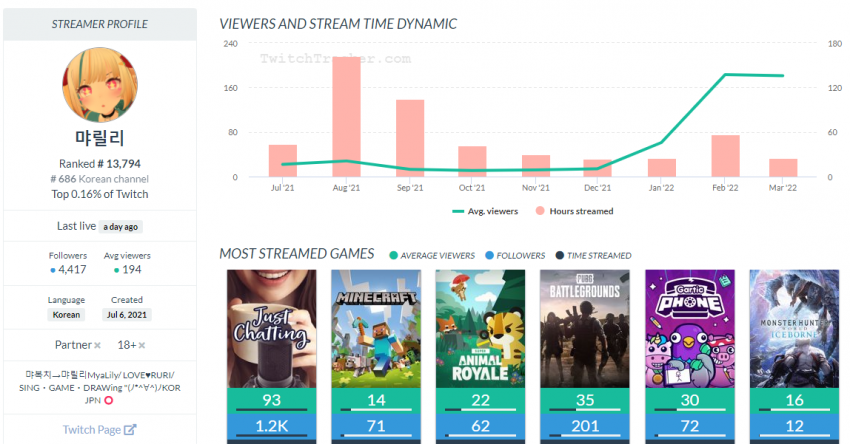Open the Twitch Page link

[x=99, y=430]
